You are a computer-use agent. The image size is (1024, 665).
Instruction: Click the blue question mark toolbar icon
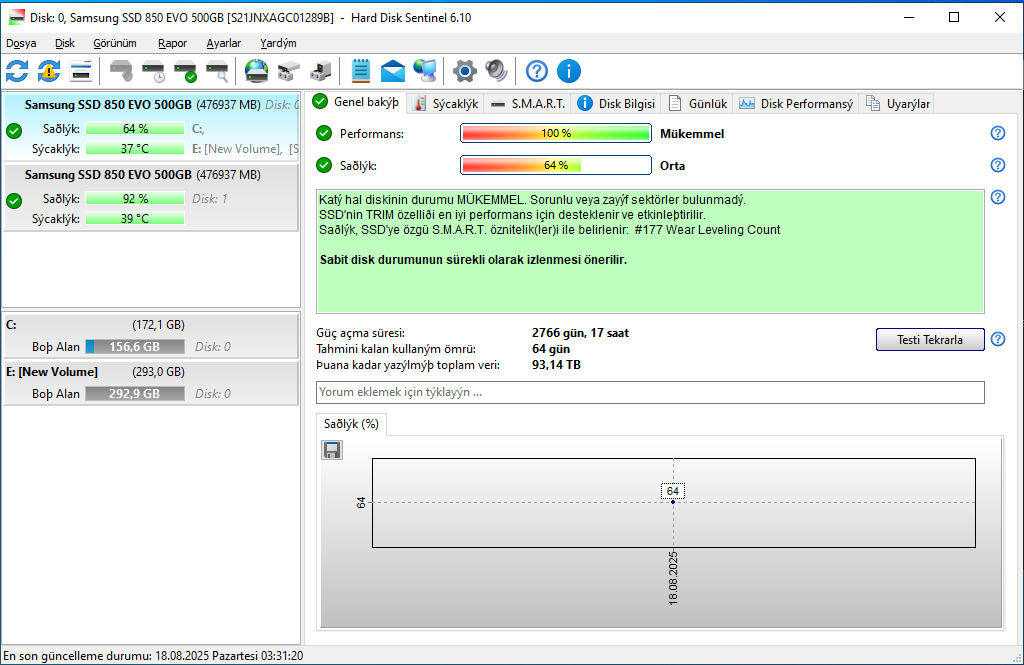(537, 71)
